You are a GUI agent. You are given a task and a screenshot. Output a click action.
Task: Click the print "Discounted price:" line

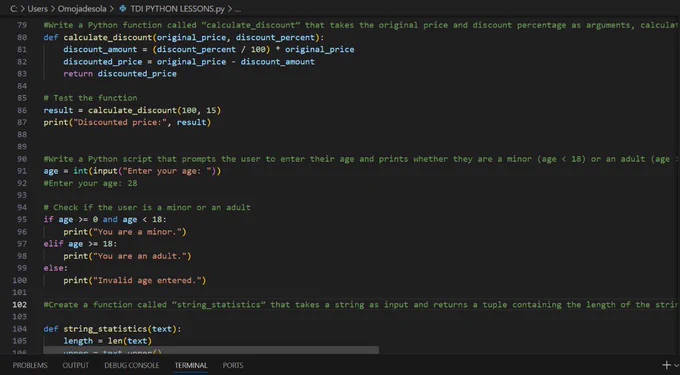127,122
